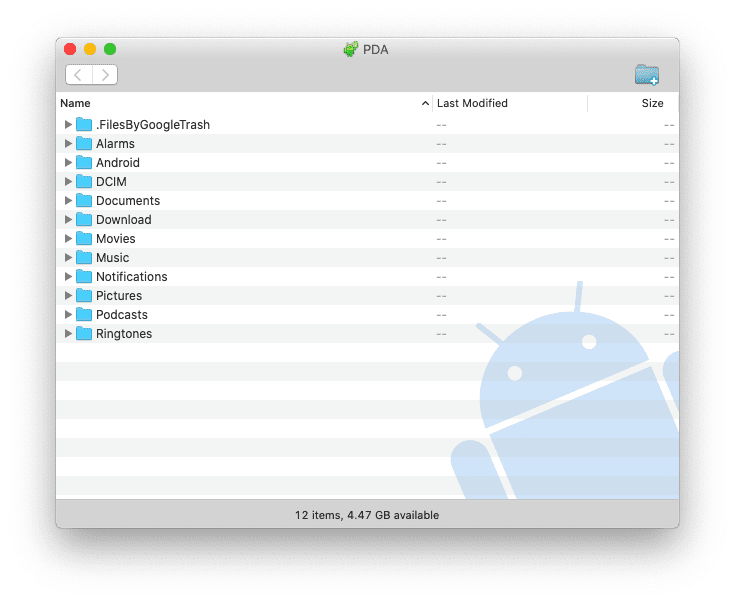Viewport: 735px width, 602px height.
Task: Select the Android folder name
Action: pyautogui.click(x=118, y=163)
